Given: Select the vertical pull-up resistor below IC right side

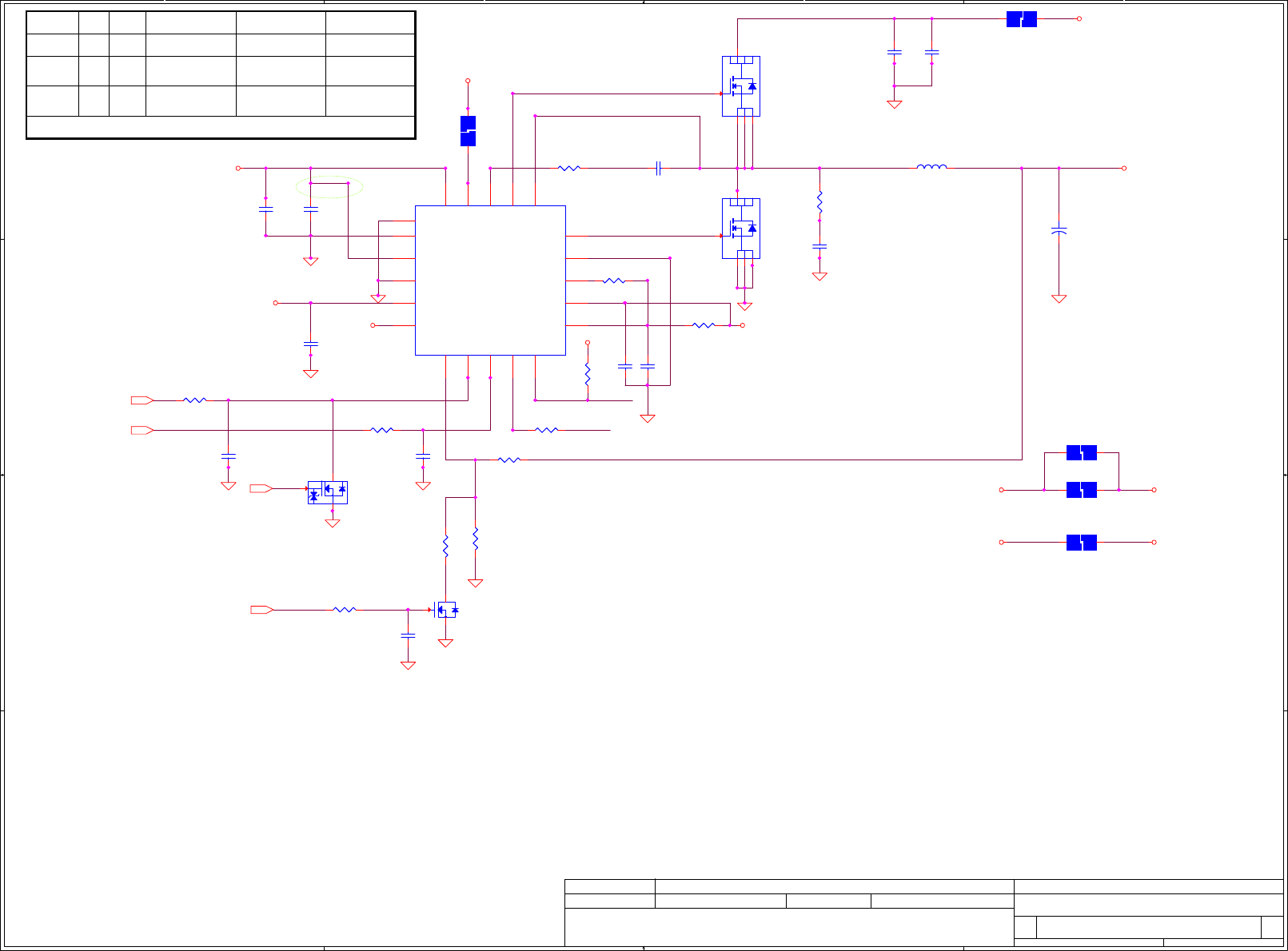Looking at the screenshot, I should point(588,375).
